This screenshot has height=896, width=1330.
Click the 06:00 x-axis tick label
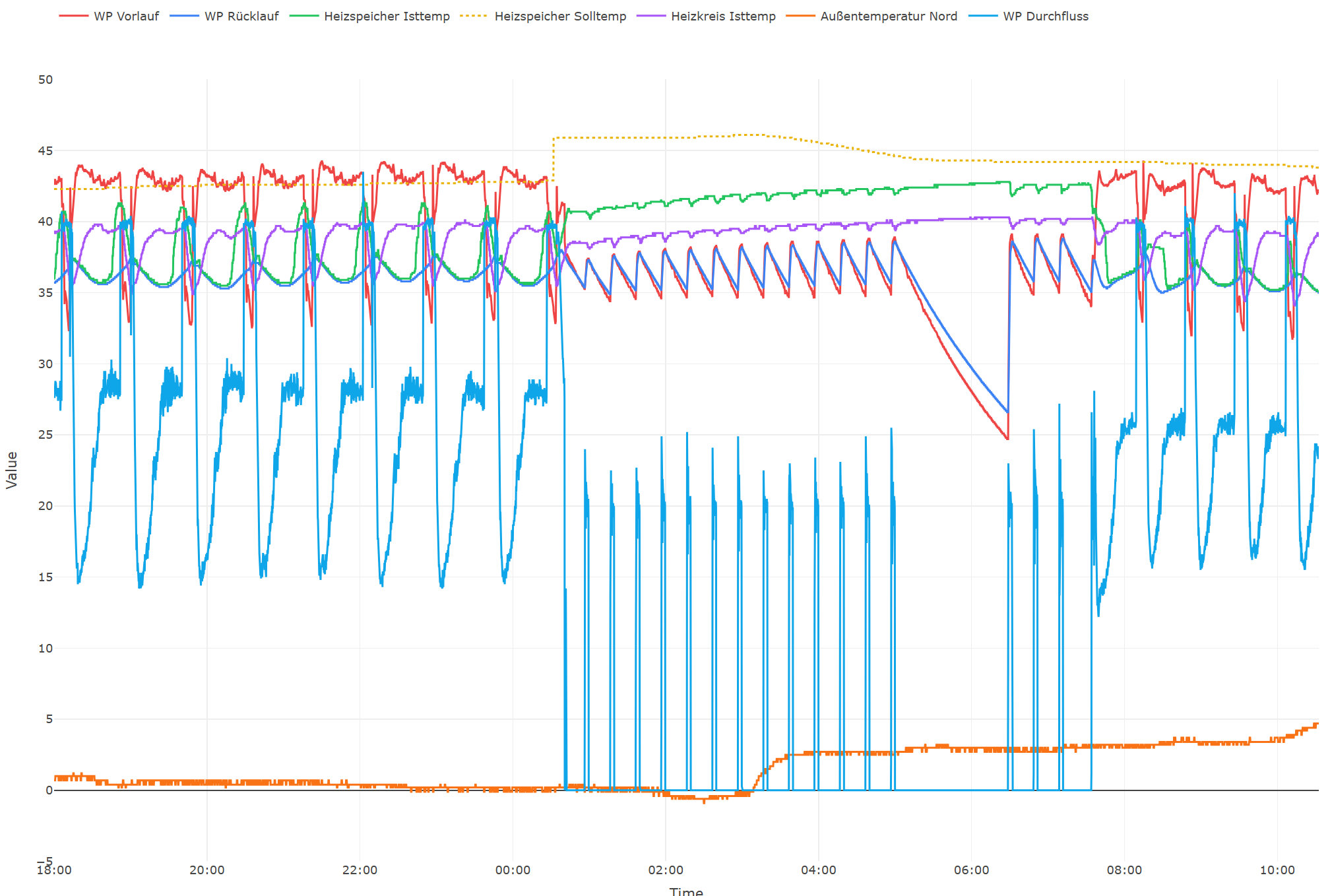click(x=971, y=870)
